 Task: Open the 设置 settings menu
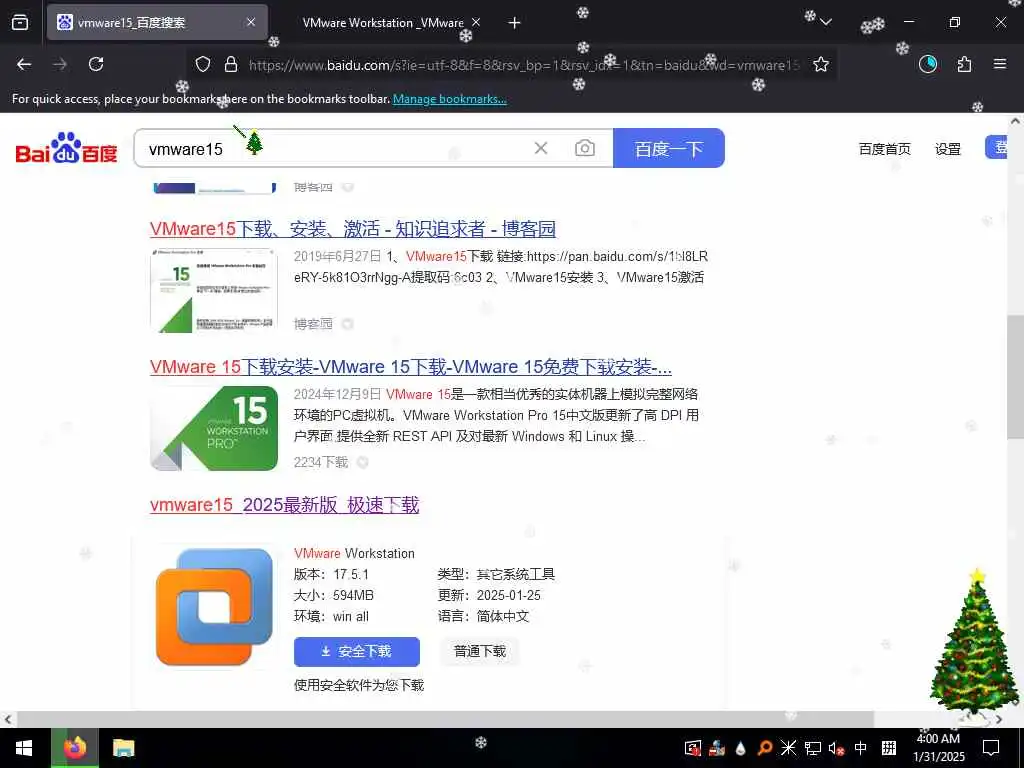(x=948, y=149)
